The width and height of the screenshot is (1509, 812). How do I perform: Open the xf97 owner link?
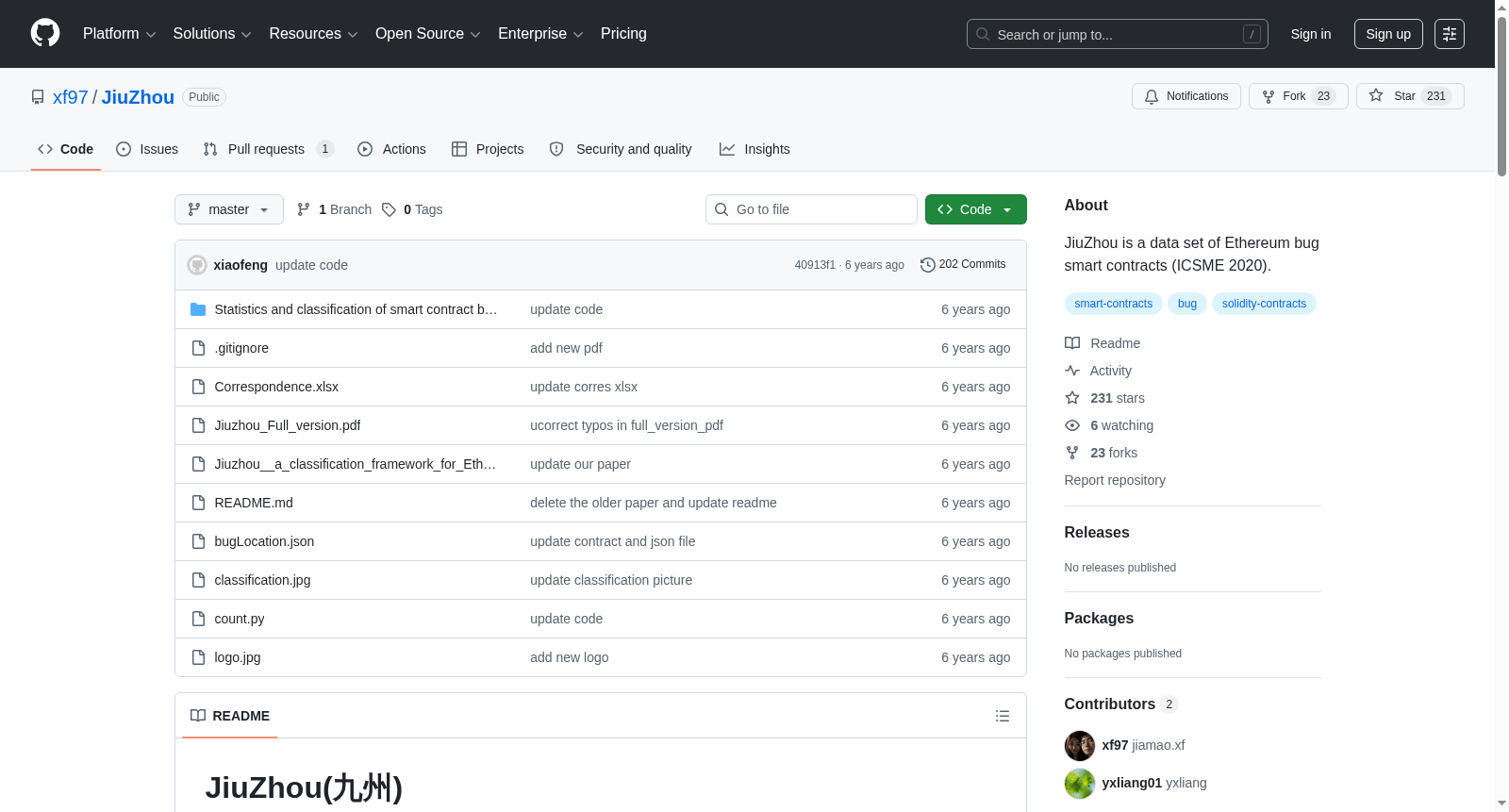coord(71,97)
